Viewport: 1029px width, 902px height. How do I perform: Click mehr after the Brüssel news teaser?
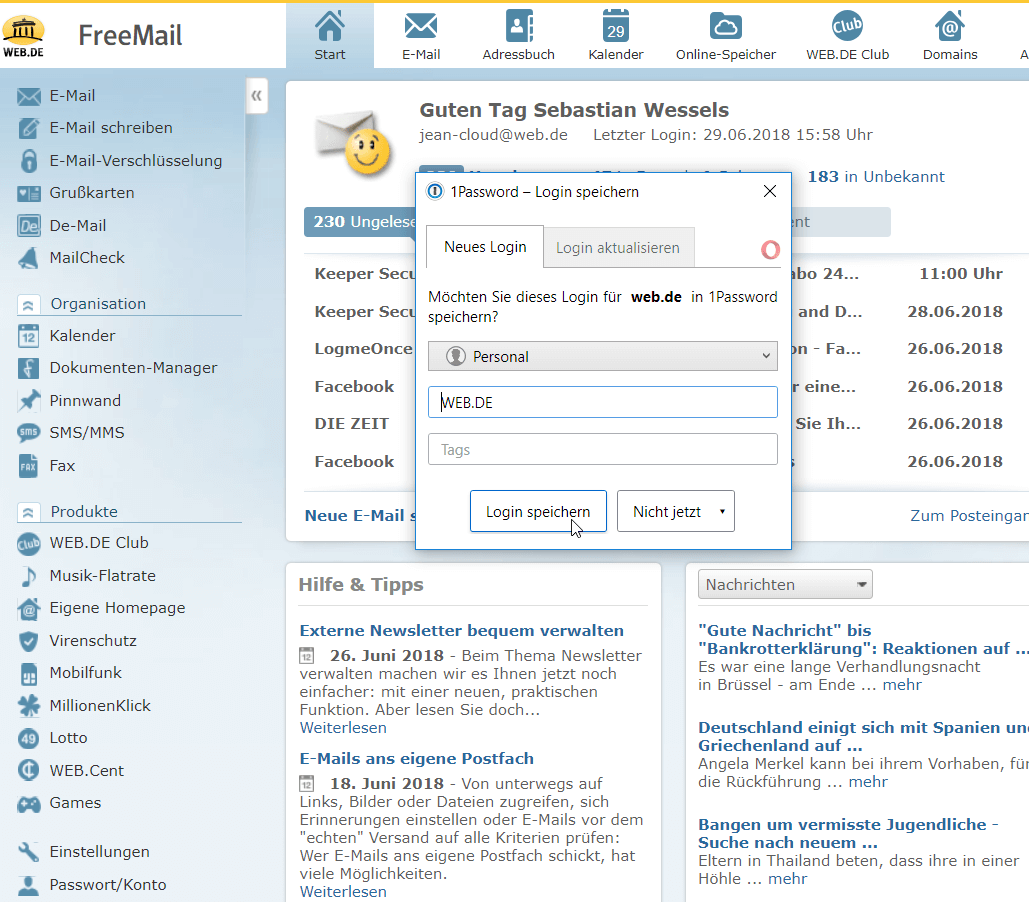click(x=902, y=685)
